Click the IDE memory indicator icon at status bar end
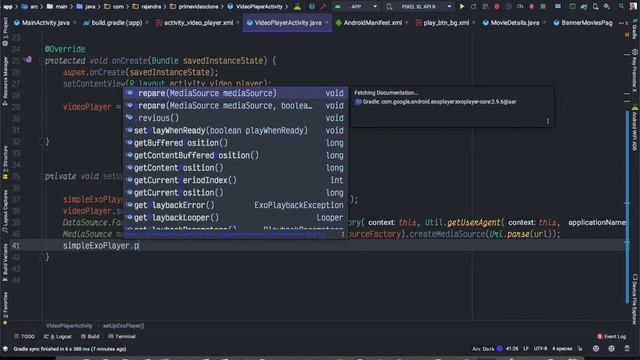The height and width of the screenshot is (360, 640). click(627, 349)
